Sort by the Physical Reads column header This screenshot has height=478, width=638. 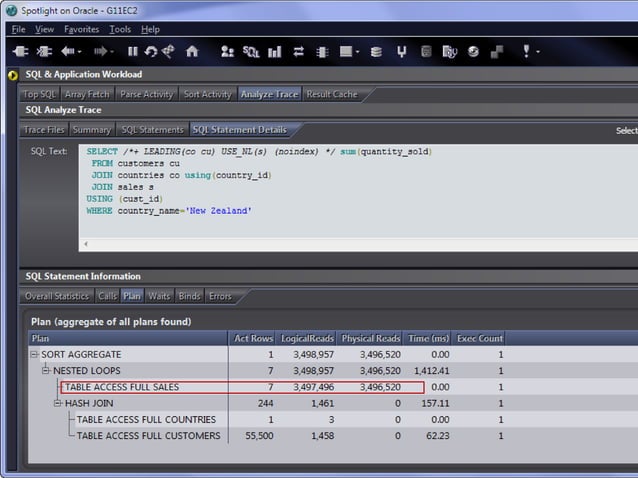(371, 339)
